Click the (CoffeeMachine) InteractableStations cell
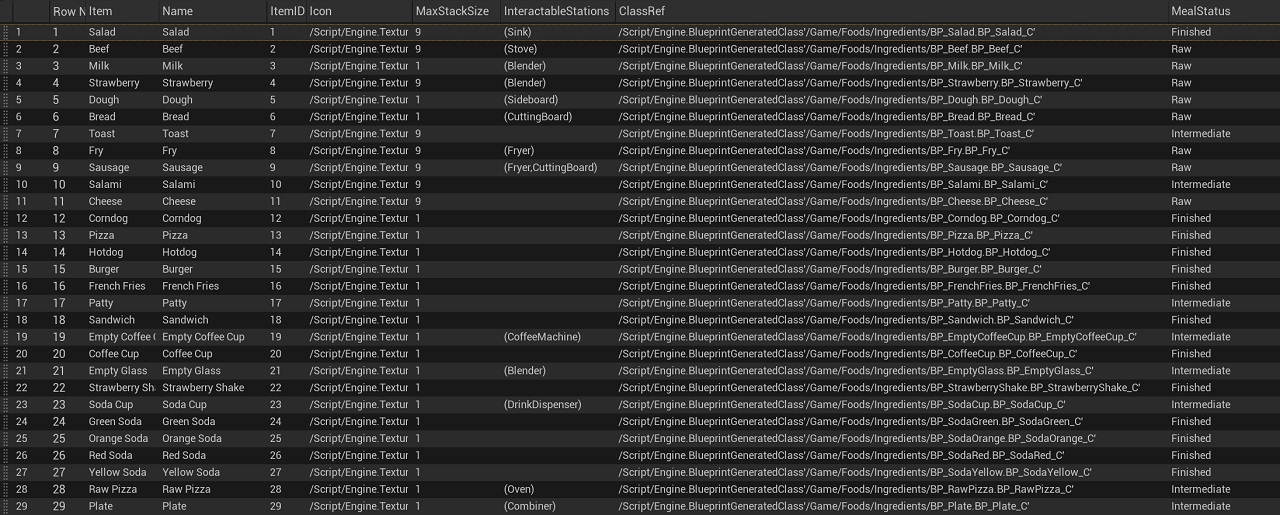1280x515 pixels. click(x=542, y=337)
